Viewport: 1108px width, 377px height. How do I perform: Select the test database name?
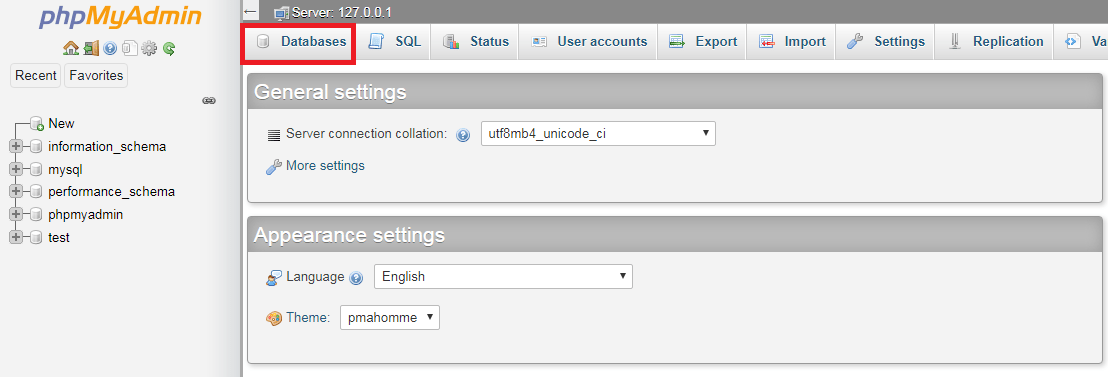(59, 238)
